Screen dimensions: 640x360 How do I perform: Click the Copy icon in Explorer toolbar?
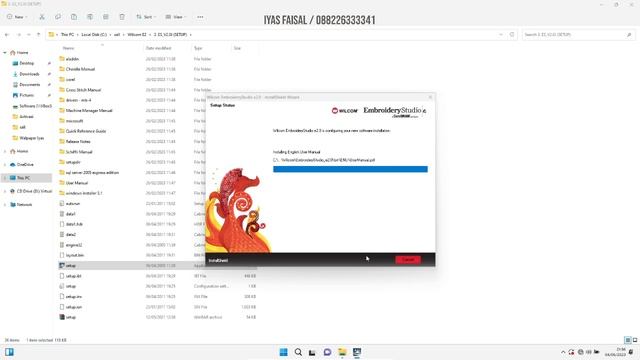point(58,17)
